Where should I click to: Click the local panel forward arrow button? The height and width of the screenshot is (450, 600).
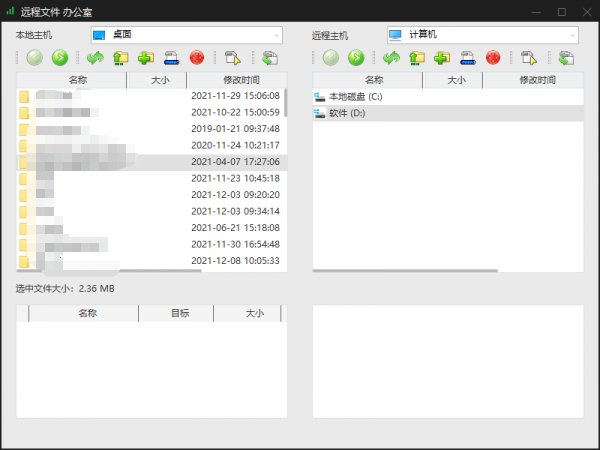pyautogui.click(x=60, y=58)
